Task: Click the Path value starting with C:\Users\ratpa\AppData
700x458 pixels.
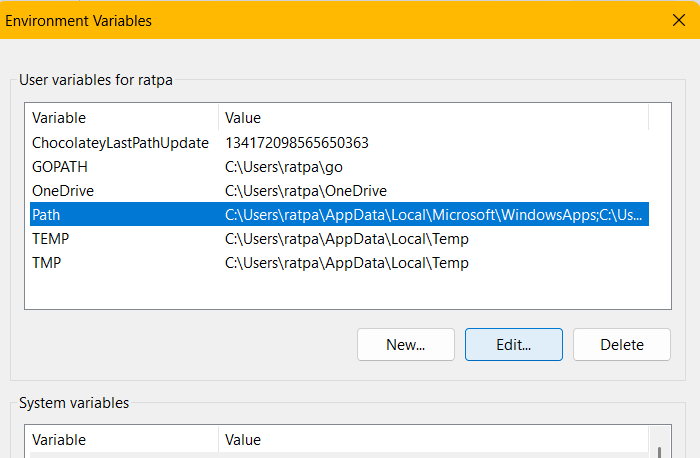Action: pos(435,215)
